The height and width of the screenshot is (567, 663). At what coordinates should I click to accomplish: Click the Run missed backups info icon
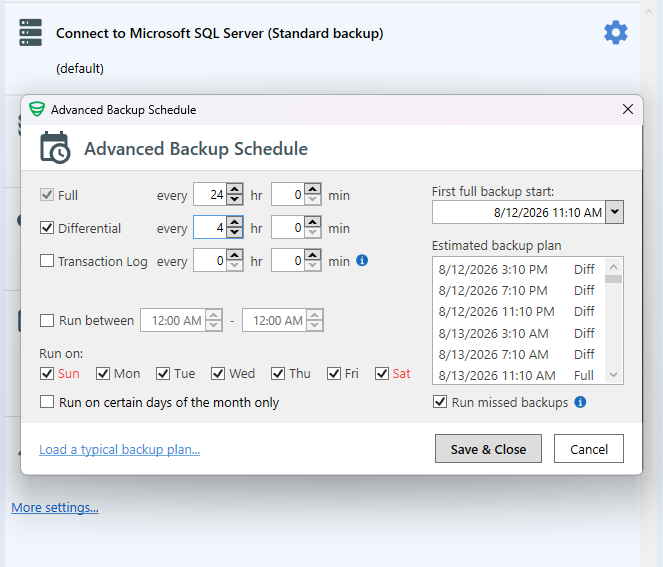coord(580,402)
